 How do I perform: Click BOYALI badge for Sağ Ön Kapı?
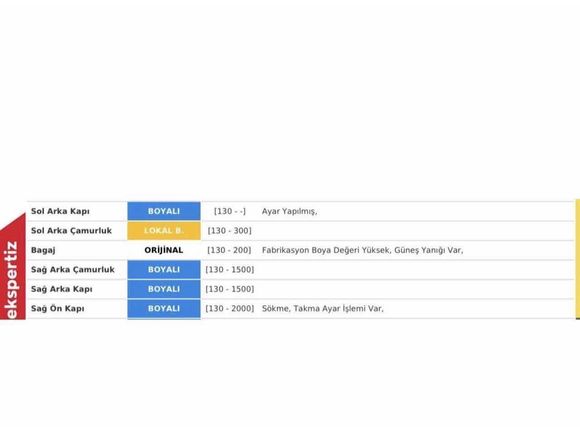(164, 309)
